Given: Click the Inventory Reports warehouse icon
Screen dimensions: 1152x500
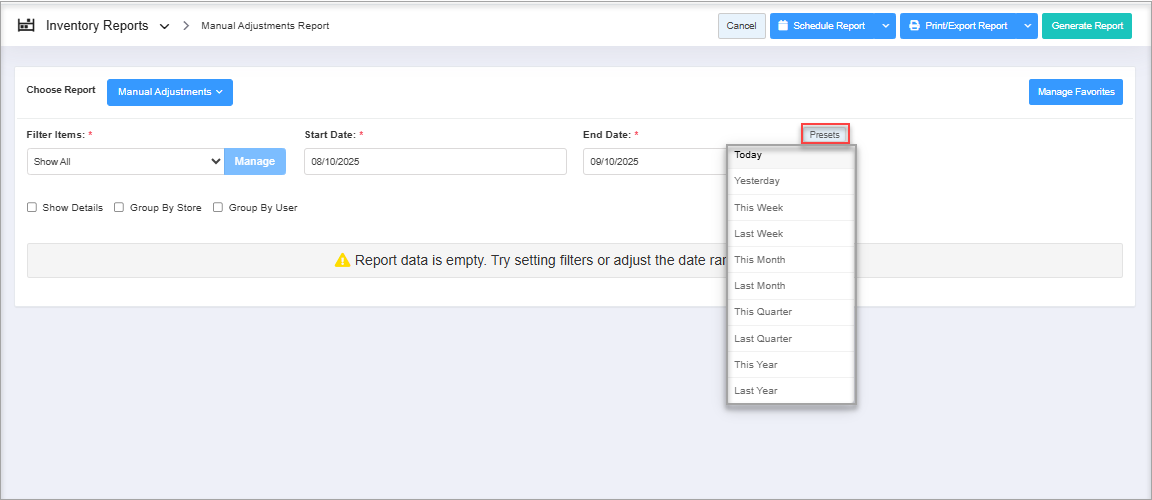Looking at the screenshot, I should 27,25.
